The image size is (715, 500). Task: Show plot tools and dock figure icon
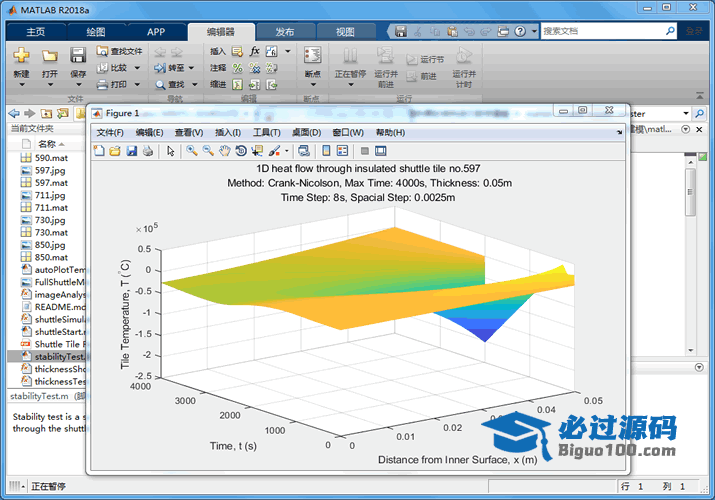click(380, 151)
